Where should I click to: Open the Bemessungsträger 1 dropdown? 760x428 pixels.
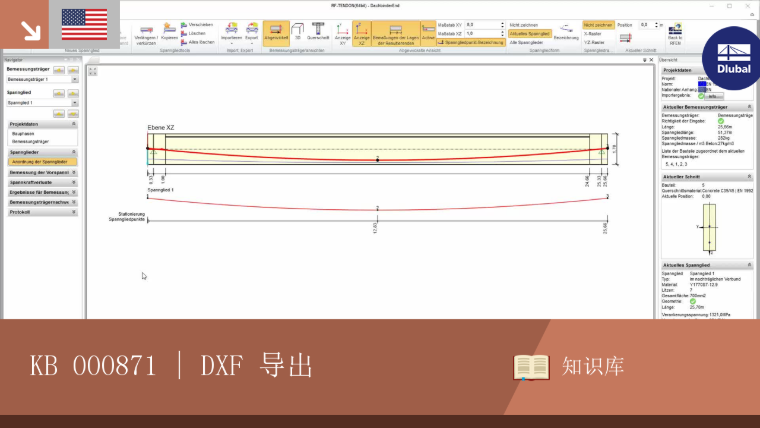click(42, 79)
